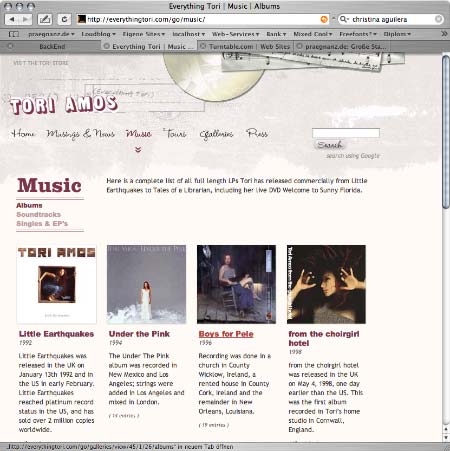Close the praegnanz.de tab

click(x=299, y=46)
